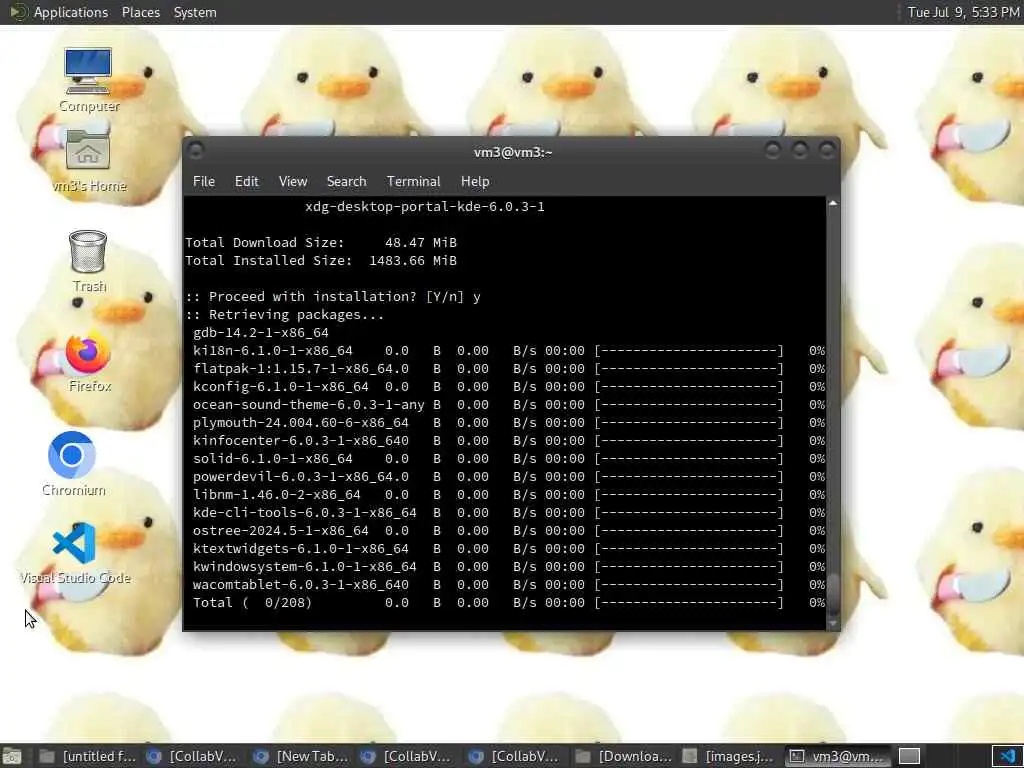Switch to the untitled folder taskbar window
Screen dimensions: 1024x768
tap(88, 756)
